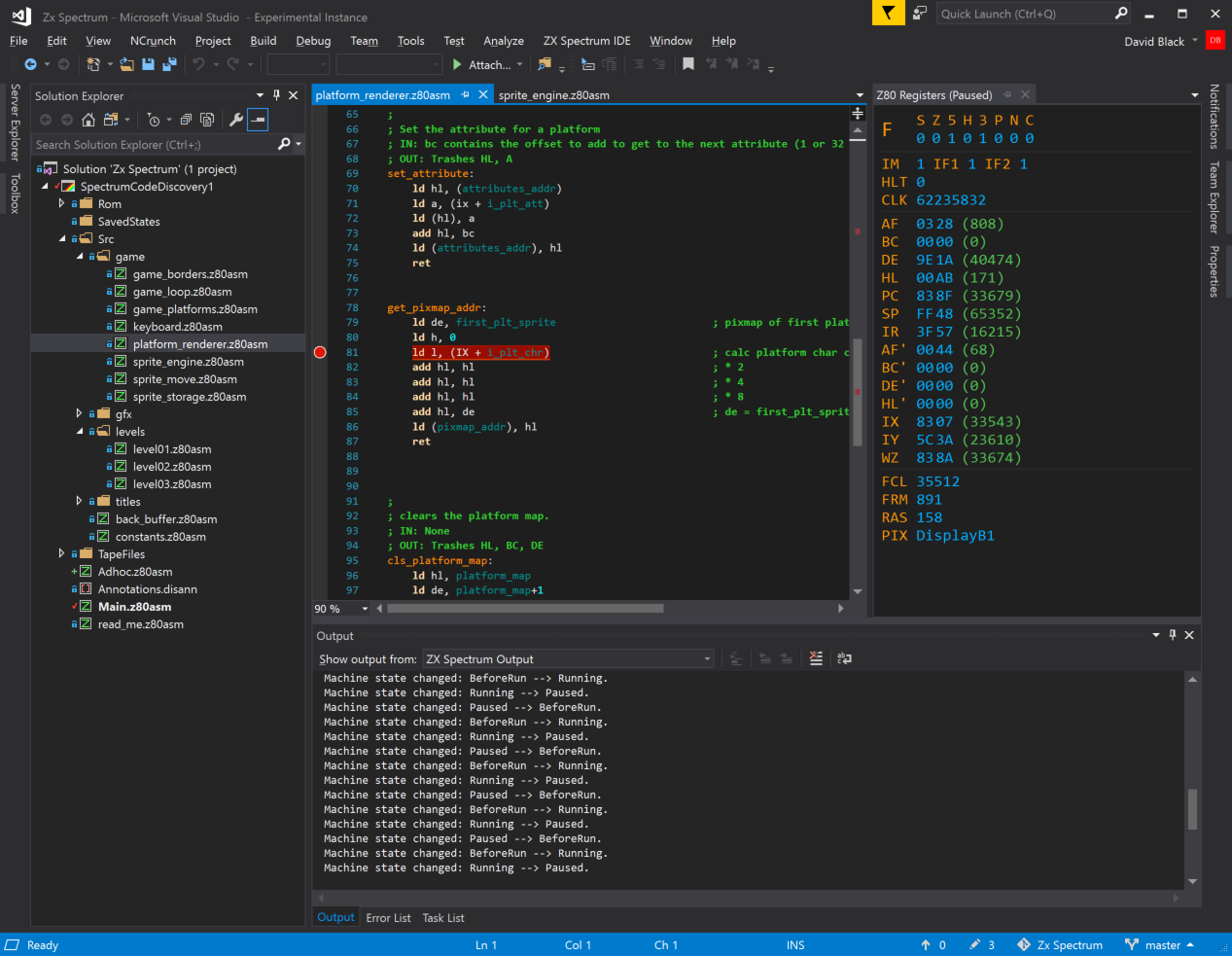Open Show output from dropdown

[569, 658]
